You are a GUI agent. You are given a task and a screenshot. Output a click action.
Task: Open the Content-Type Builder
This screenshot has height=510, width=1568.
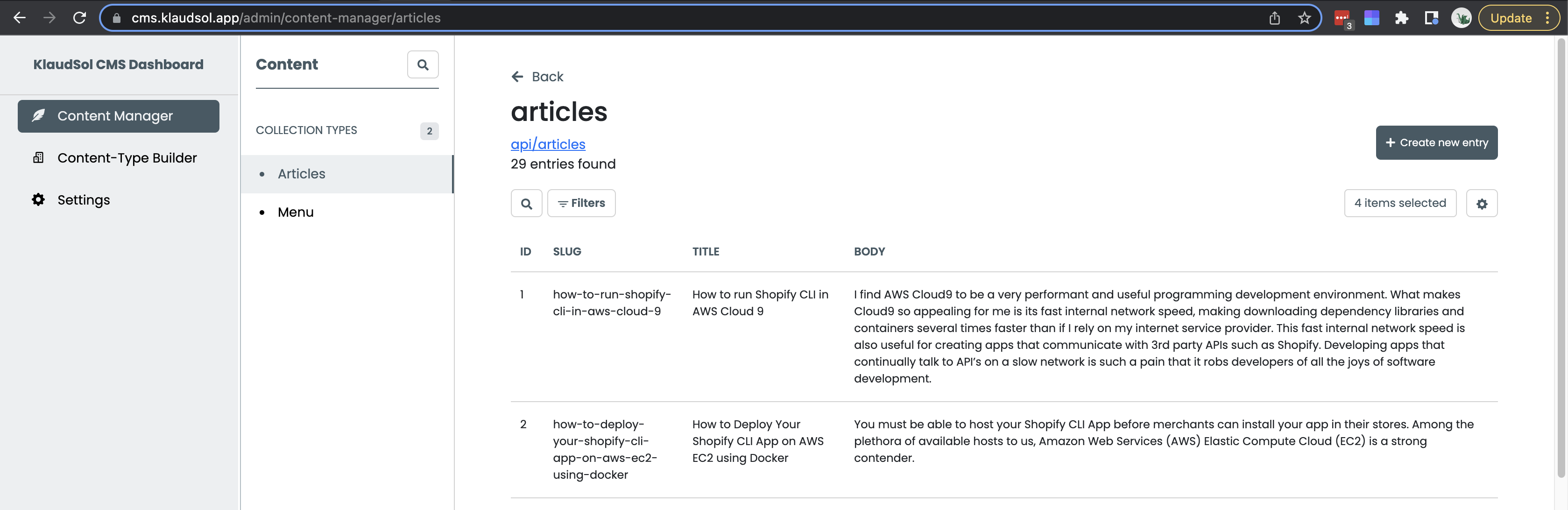(127, 157)
